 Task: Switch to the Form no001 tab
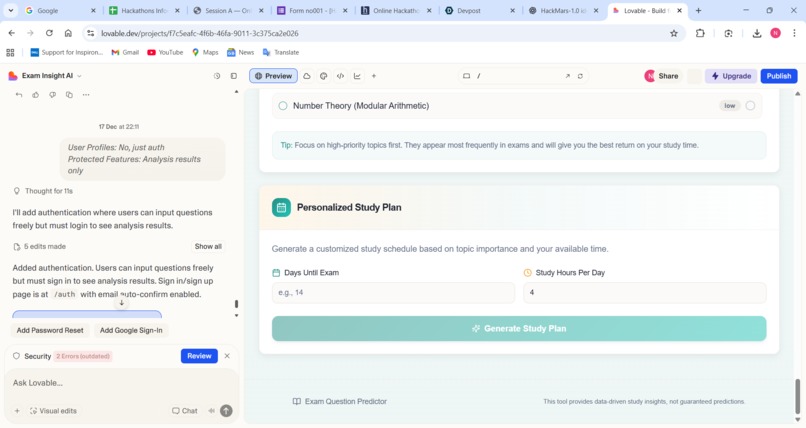tap(313, 10)
